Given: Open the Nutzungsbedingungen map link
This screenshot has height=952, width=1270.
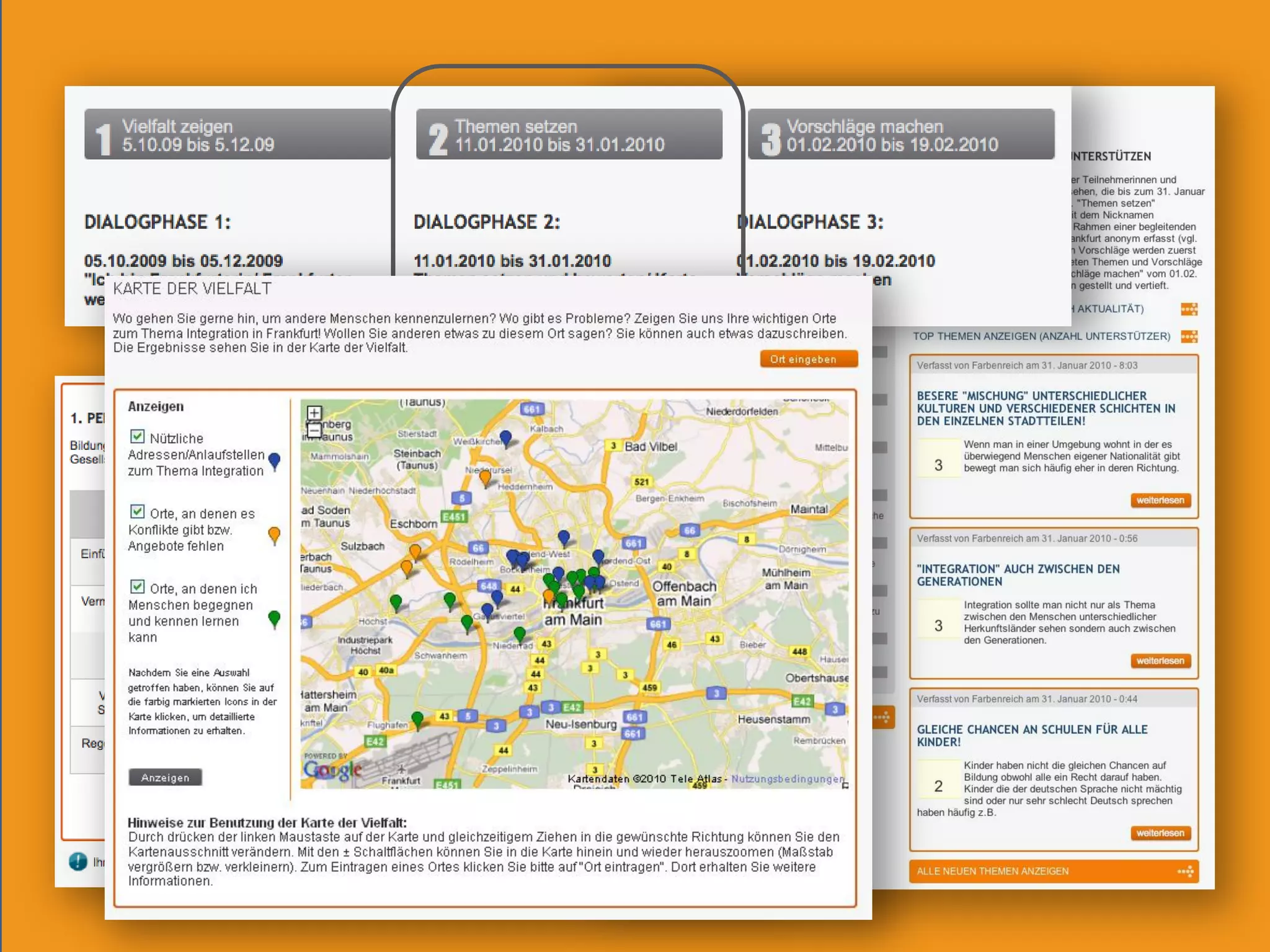Looking at the screenshot, I should 787,779.
